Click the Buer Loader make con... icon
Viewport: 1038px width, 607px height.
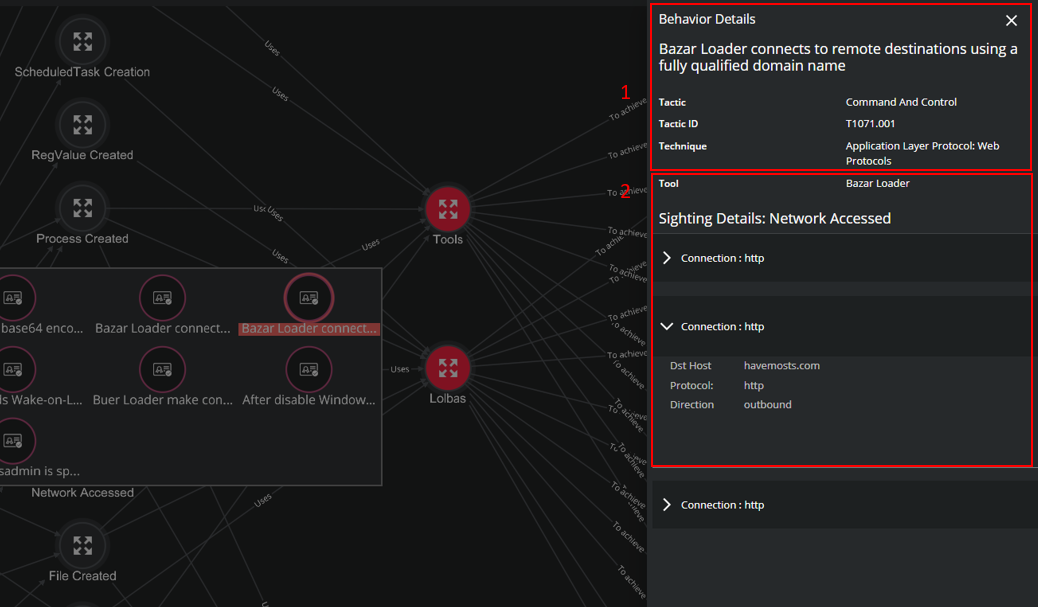pyautogui.click(x=162, y=369)
